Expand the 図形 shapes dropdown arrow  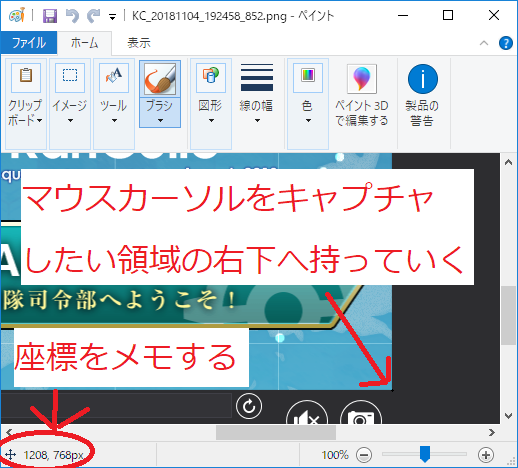tap(211, 120)
